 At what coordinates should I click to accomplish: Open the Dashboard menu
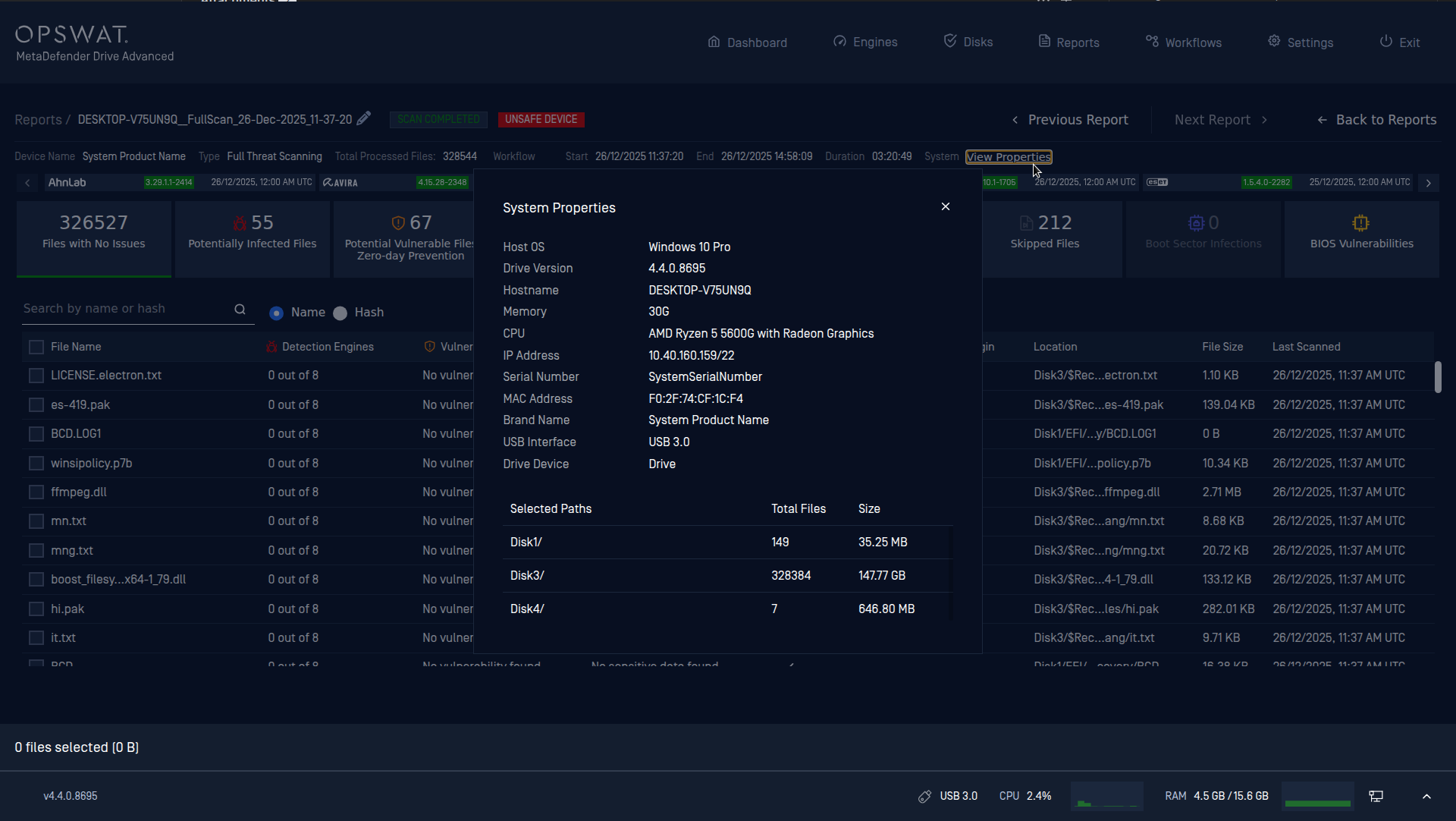(x=747, y=42)
